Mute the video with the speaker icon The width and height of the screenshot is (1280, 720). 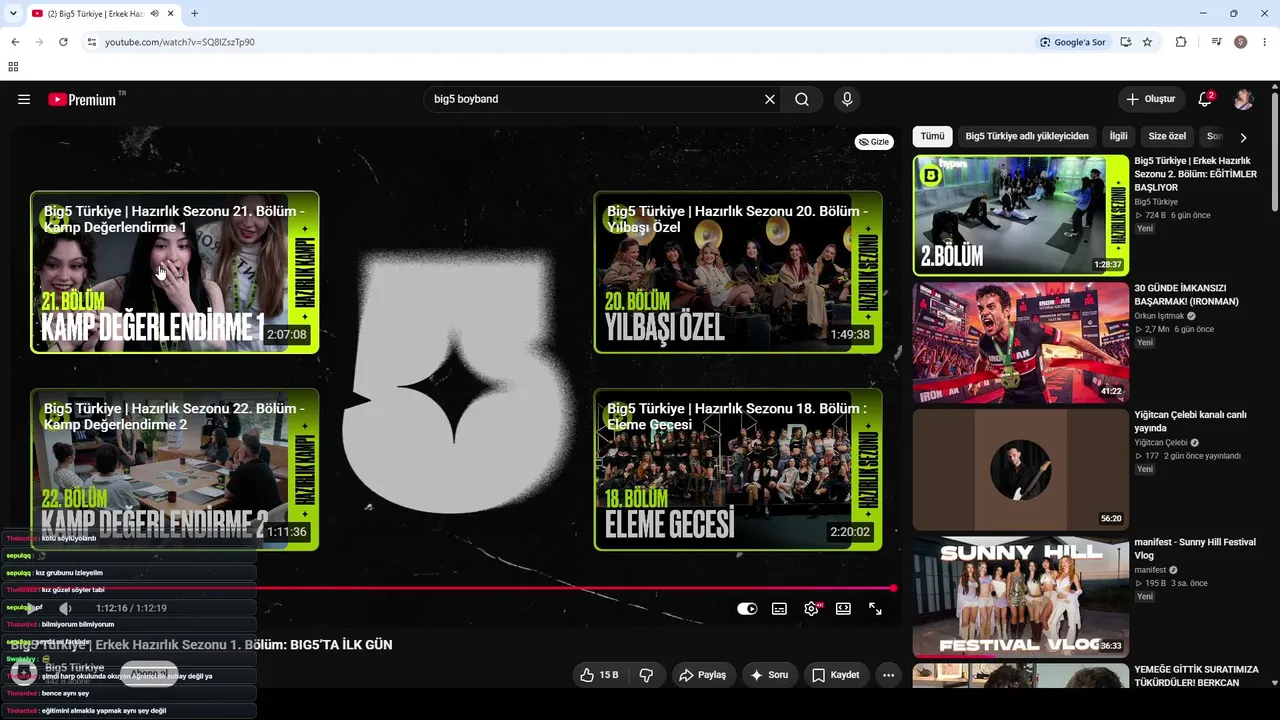[65, 608]
